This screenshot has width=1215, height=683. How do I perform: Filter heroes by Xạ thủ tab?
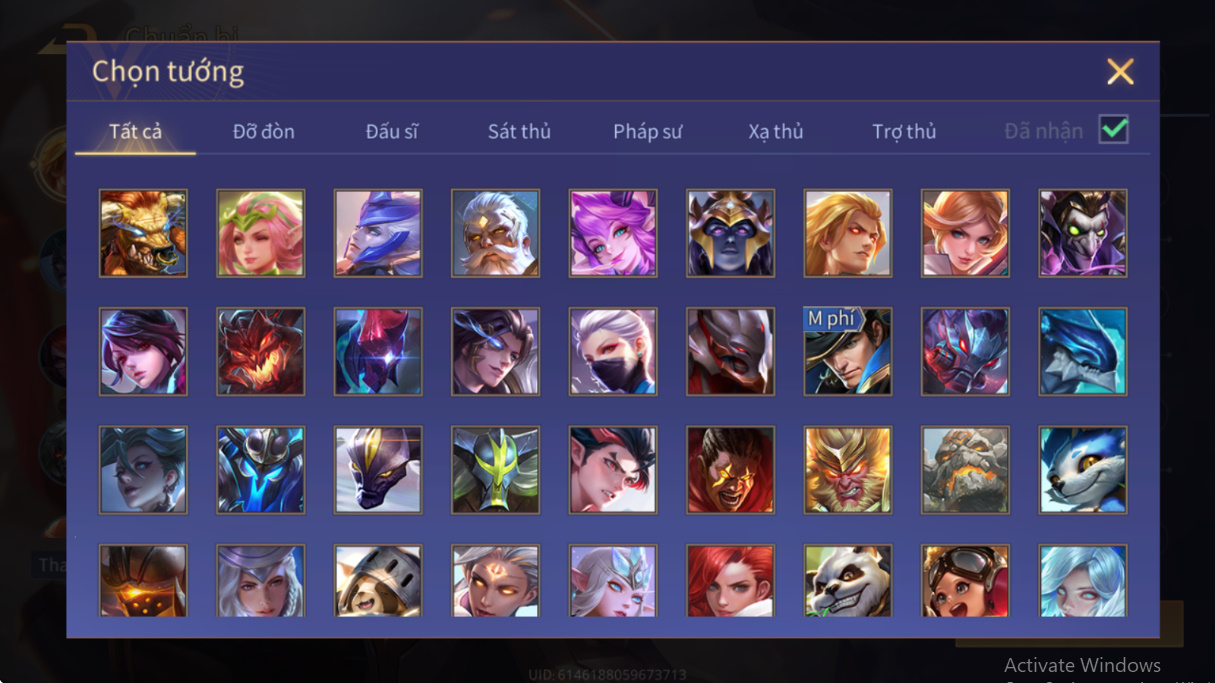776,131
